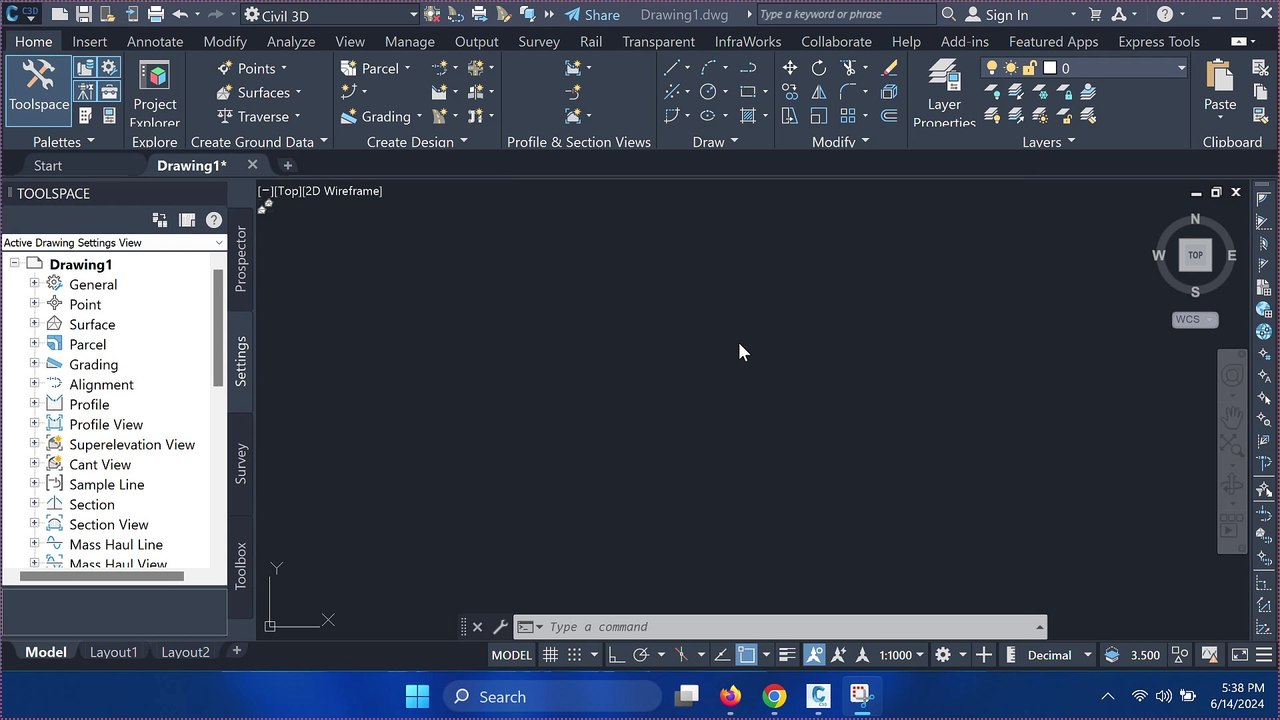Select the Circle tool in Draw panel
This screenshot has height=720, width=1280.
coord(708,92)
